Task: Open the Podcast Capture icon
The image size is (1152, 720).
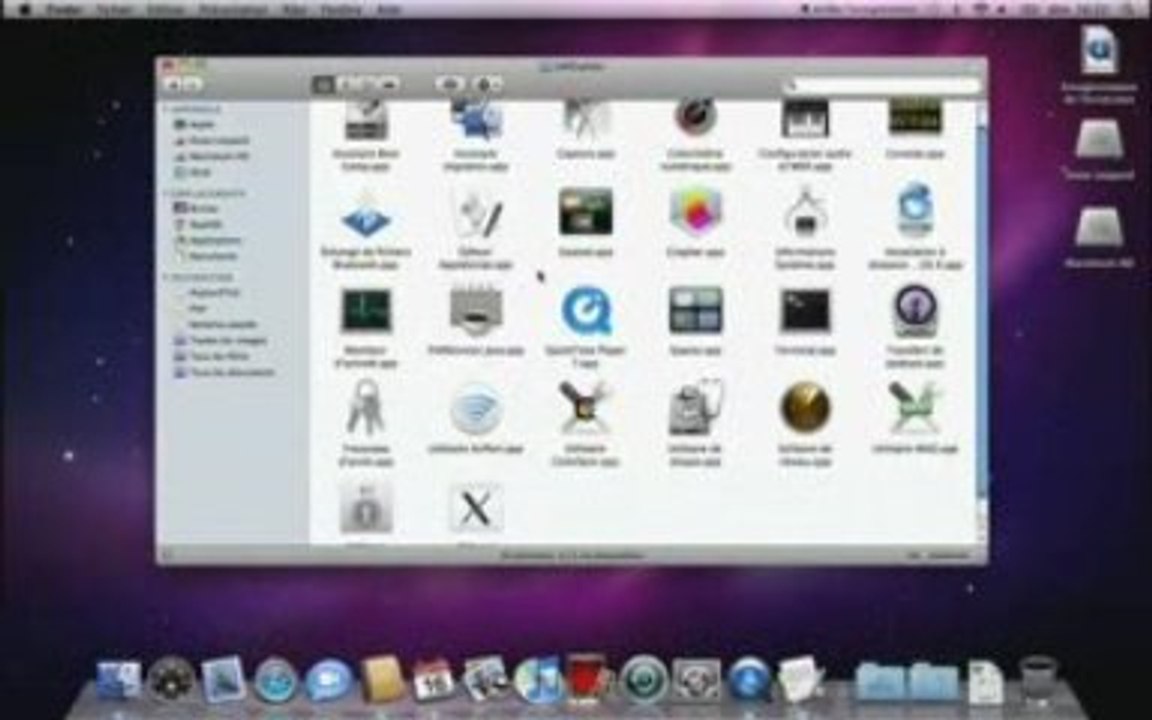Action: [915, 311]
